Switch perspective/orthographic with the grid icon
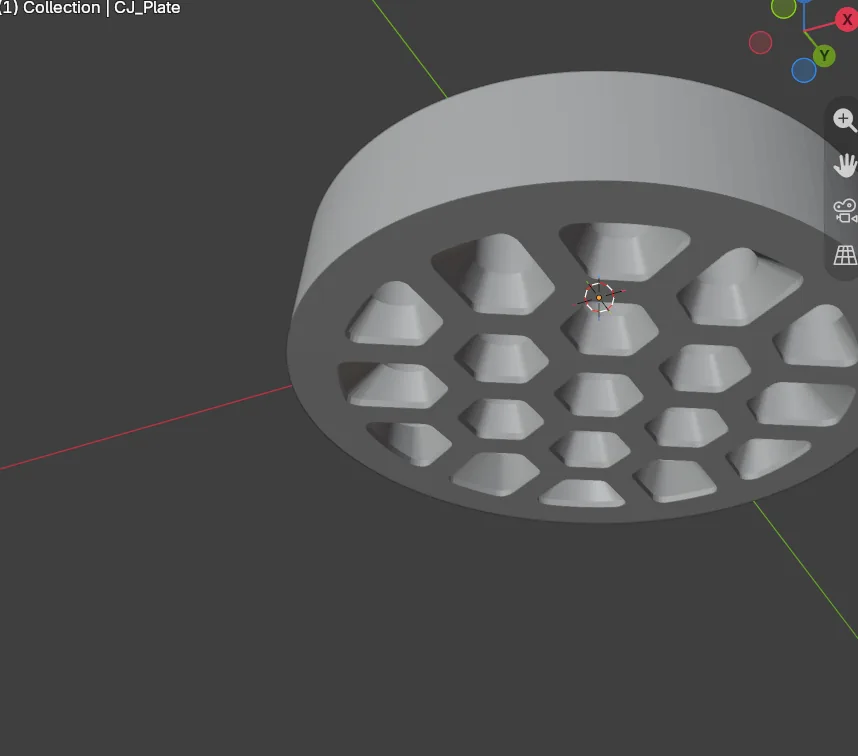The image size is (858, 756). [844, 255]
